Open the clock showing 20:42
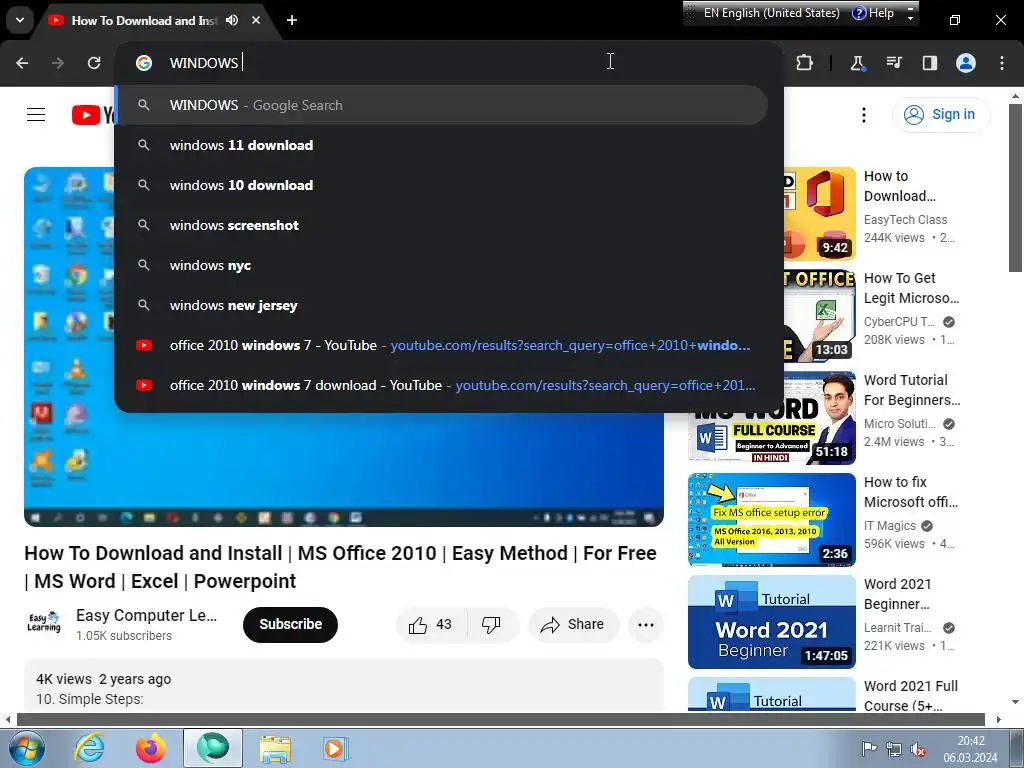Screen dimensions: 1024x768 point(970,749)
